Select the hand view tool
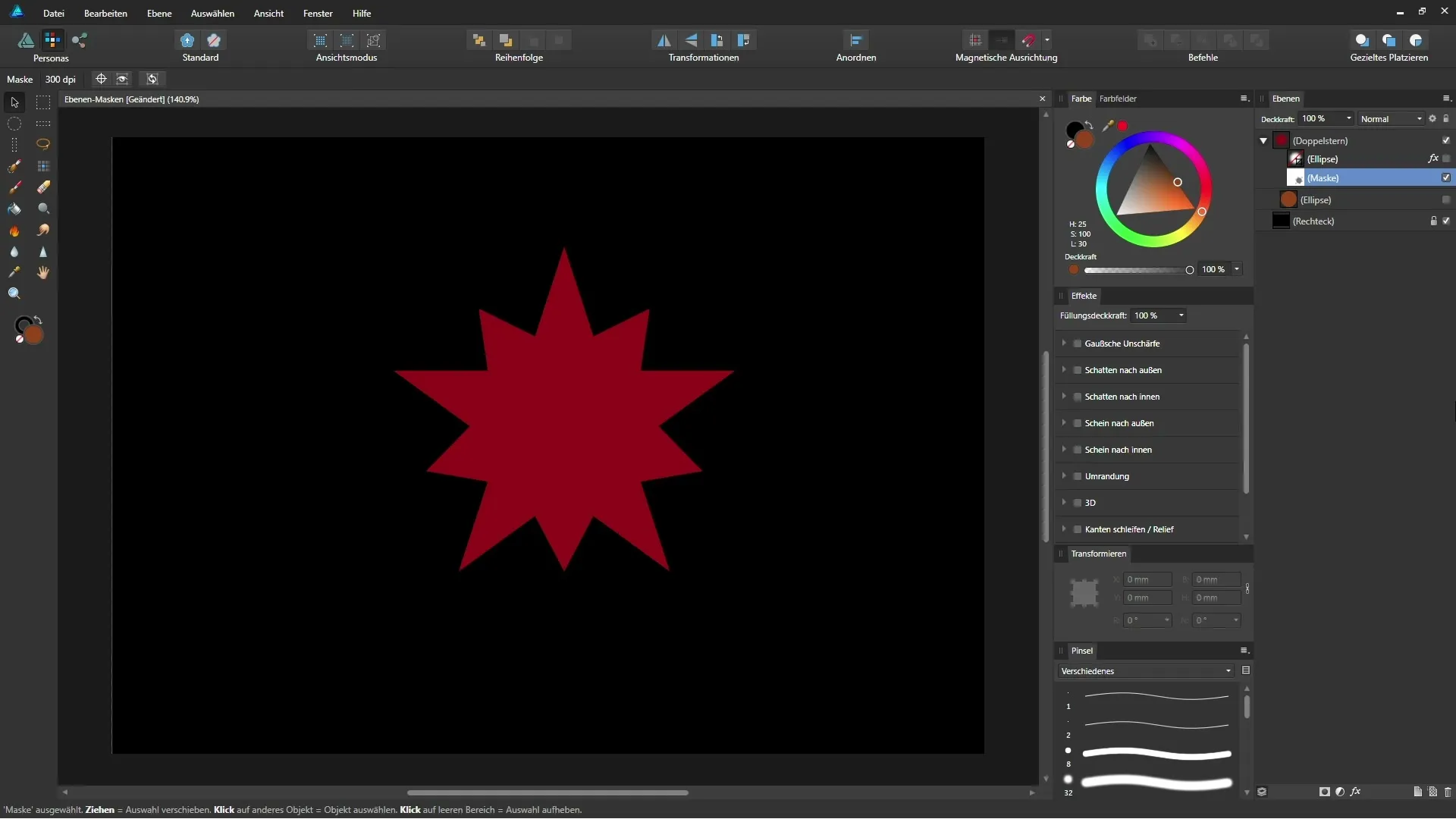 [x=43, y=272]
